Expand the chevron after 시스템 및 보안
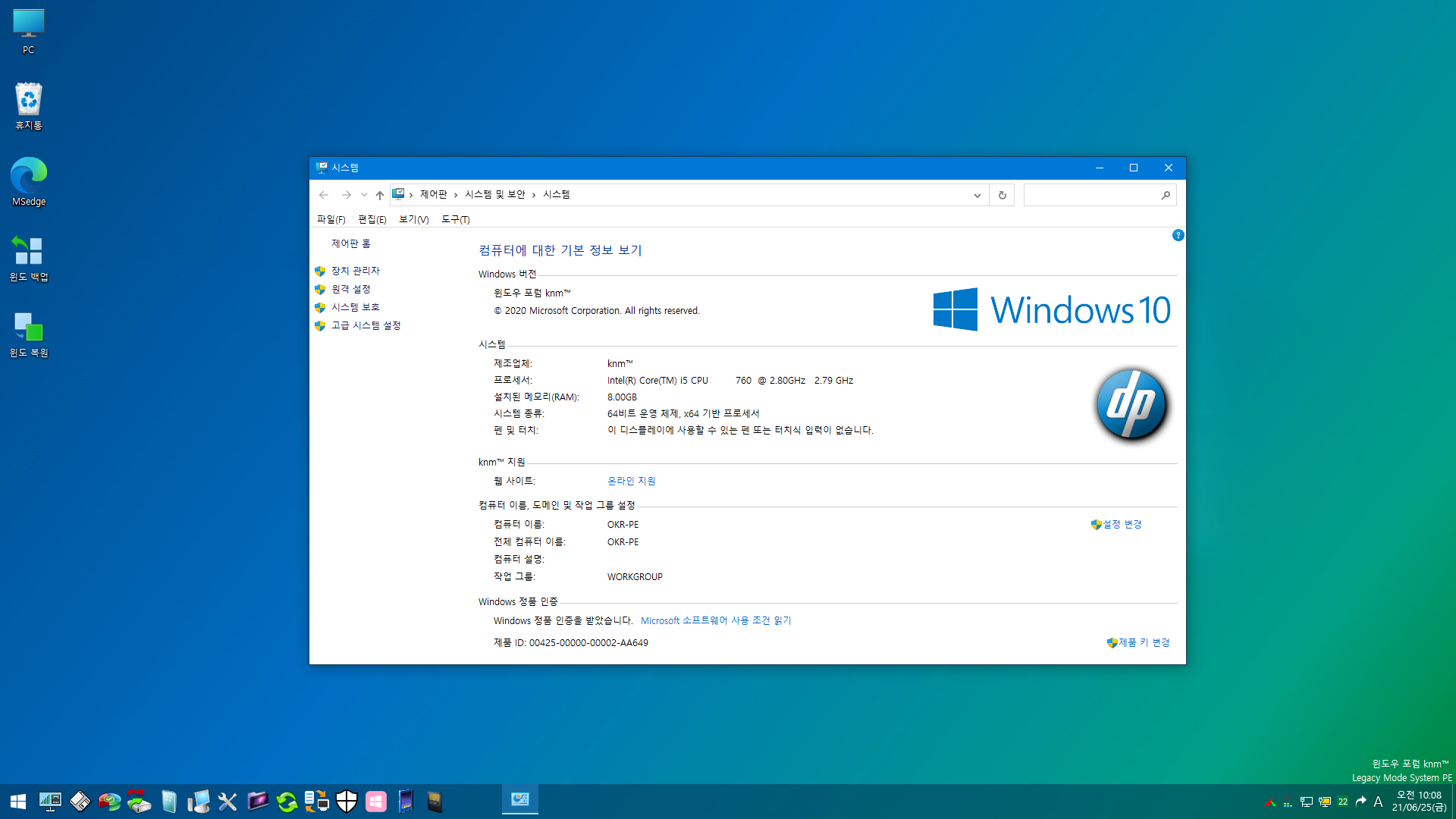The width and height of the screenshot is (1456, 819). [x=534, y=195]
